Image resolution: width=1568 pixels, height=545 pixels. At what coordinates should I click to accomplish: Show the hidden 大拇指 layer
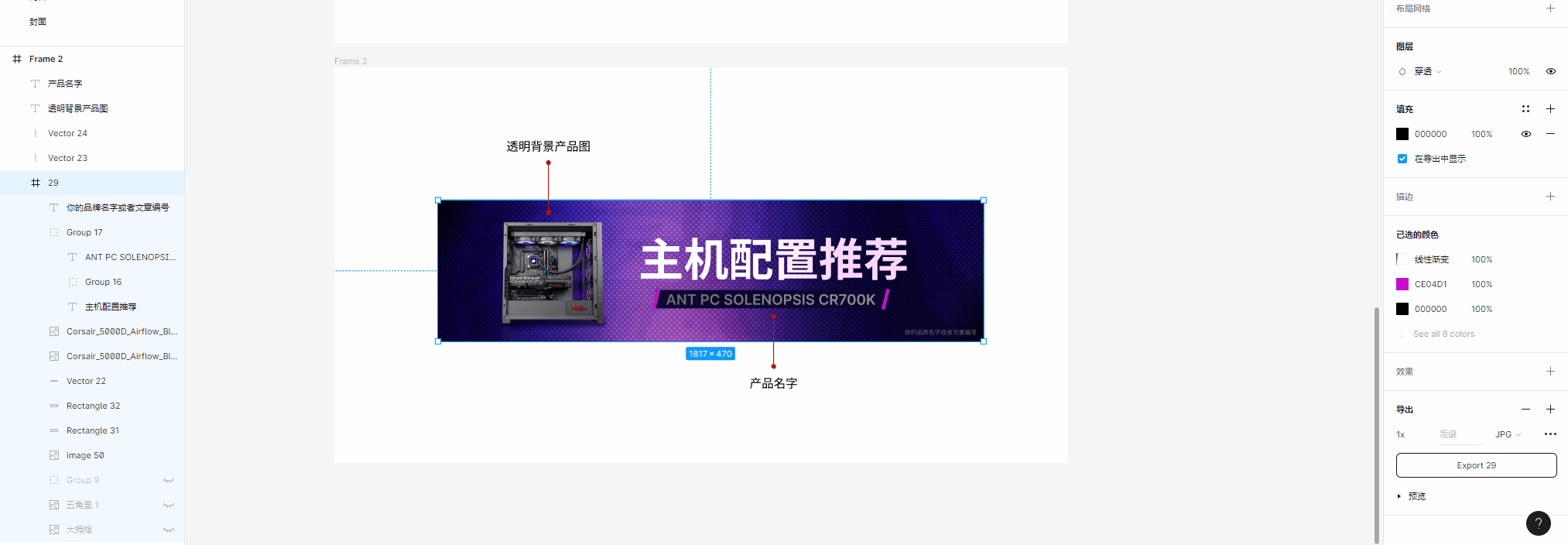(x=169, y=530)
